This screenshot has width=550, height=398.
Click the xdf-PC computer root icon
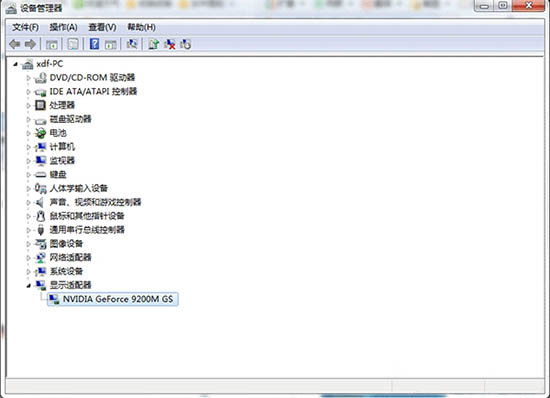point(27,64)
